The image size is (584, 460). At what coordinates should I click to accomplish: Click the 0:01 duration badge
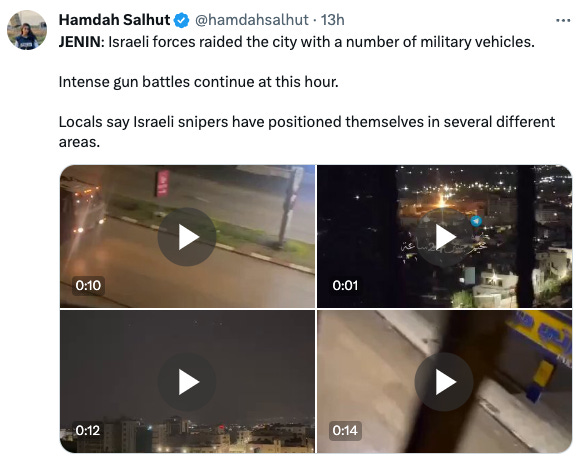345,286
